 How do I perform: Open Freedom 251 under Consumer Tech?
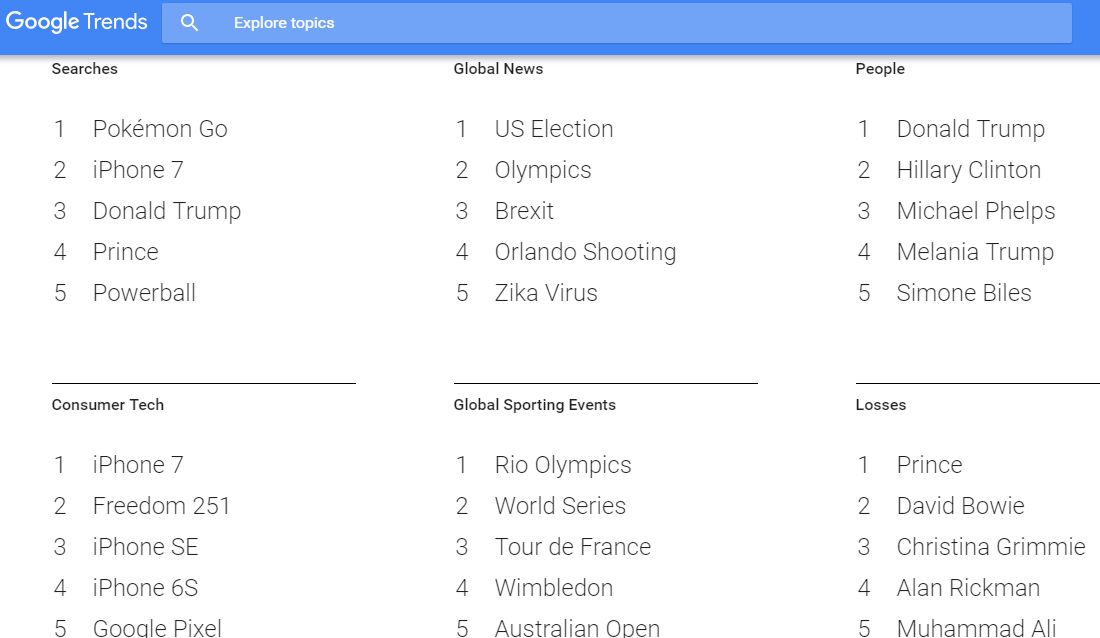click(x=161, y=506)
